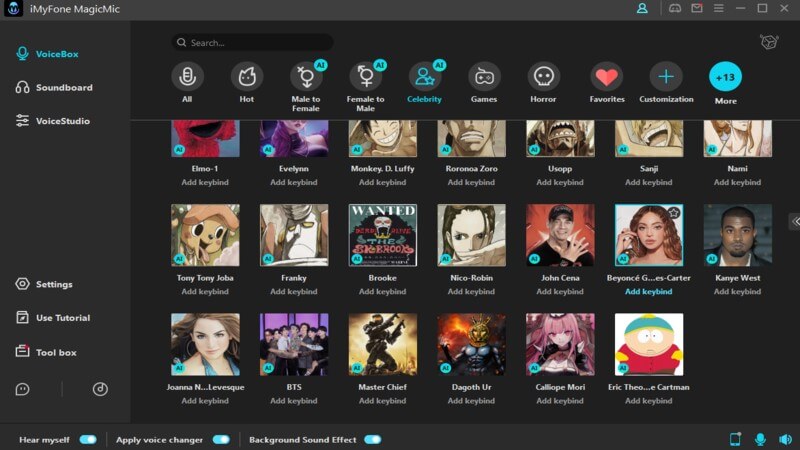Viewport: 800px width, 450px height.
Task: Open the VoiceStudio section
Action: 53,121
